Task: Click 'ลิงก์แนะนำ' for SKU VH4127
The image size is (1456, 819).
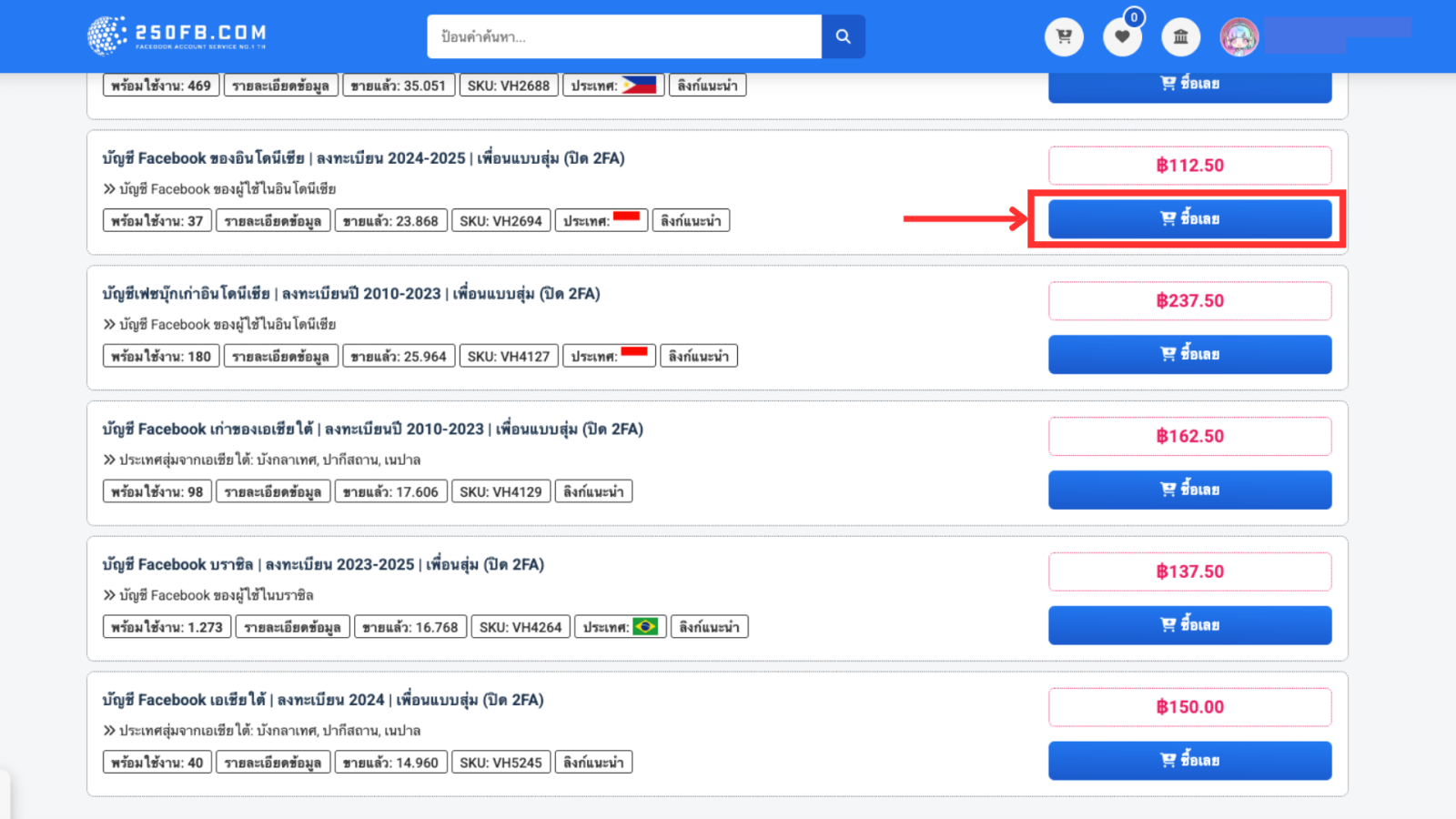Action: coord(698,357)
